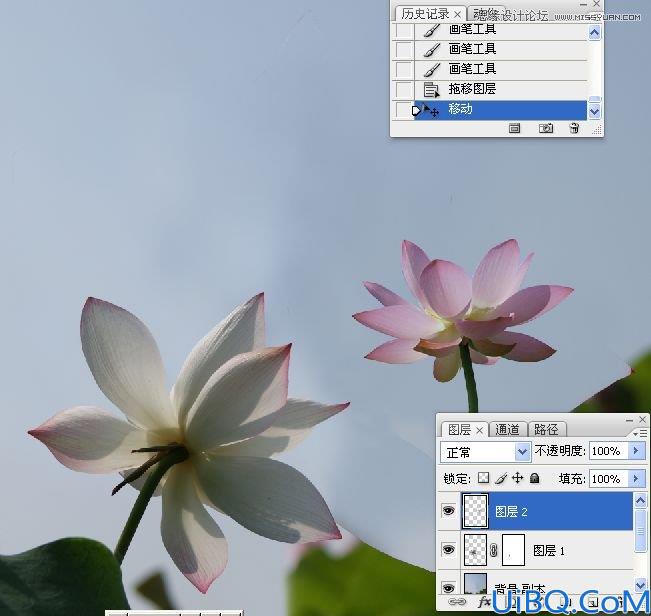
Task: Select the 移动 history state
Action: point(500,110)
